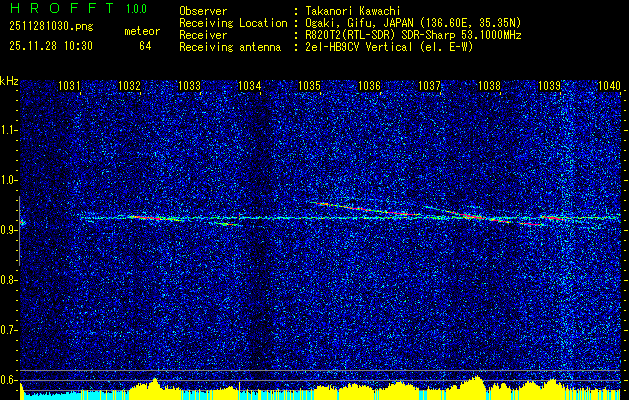The height and width of the screenshot is (400, 629).
Task: Click version number 1.0.0
Action: pyautogui.click(x=136, y=8)
